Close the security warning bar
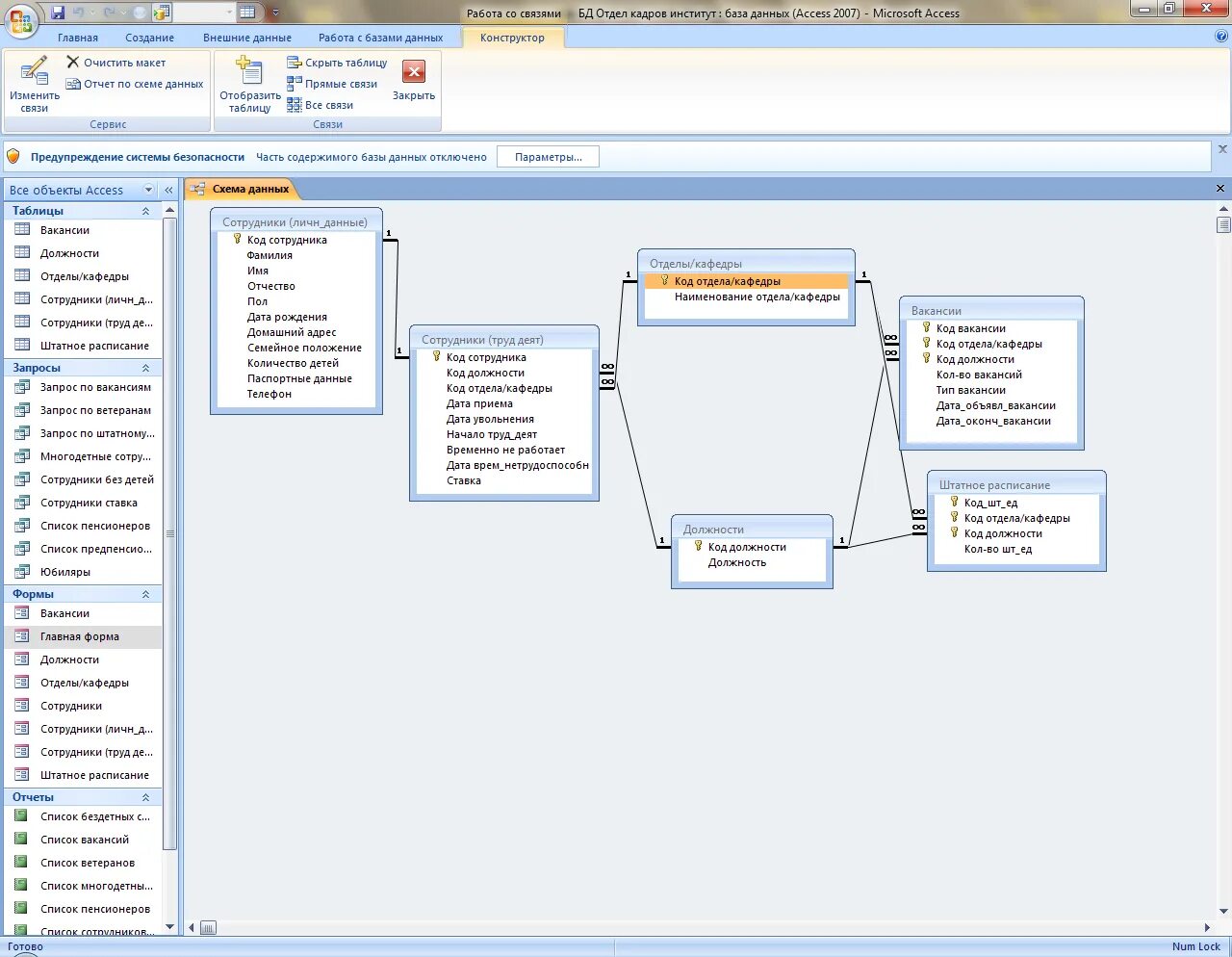Viewport: 1232px width, 957px height. 1222,149
